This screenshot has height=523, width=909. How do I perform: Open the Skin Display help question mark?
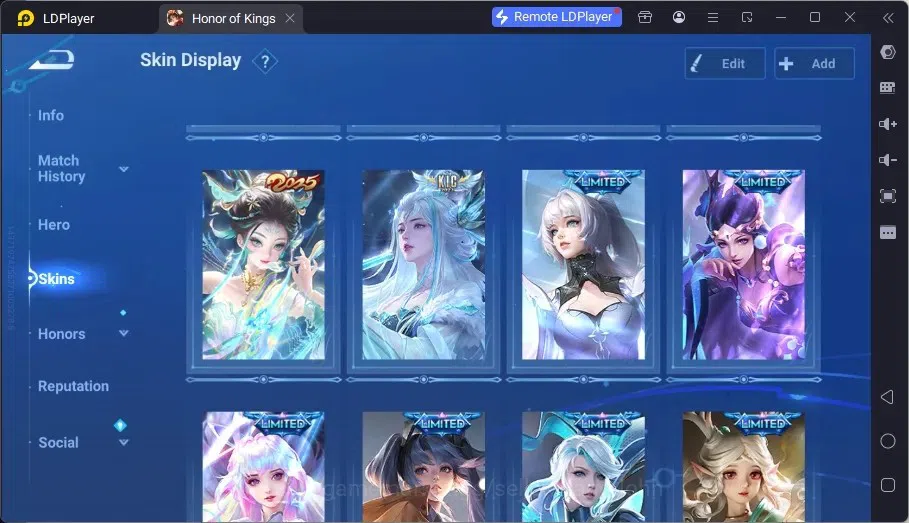tap(265, 61)
